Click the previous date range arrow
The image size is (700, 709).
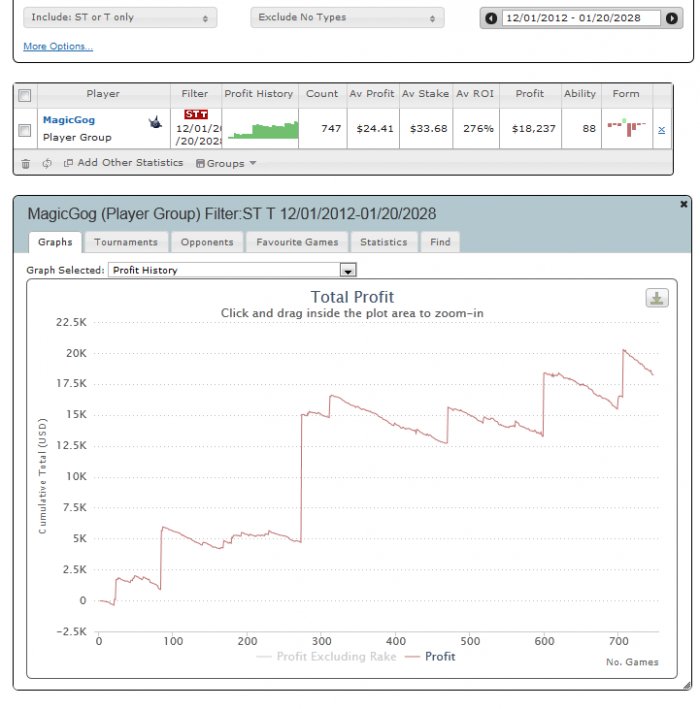tap(491, 18)
